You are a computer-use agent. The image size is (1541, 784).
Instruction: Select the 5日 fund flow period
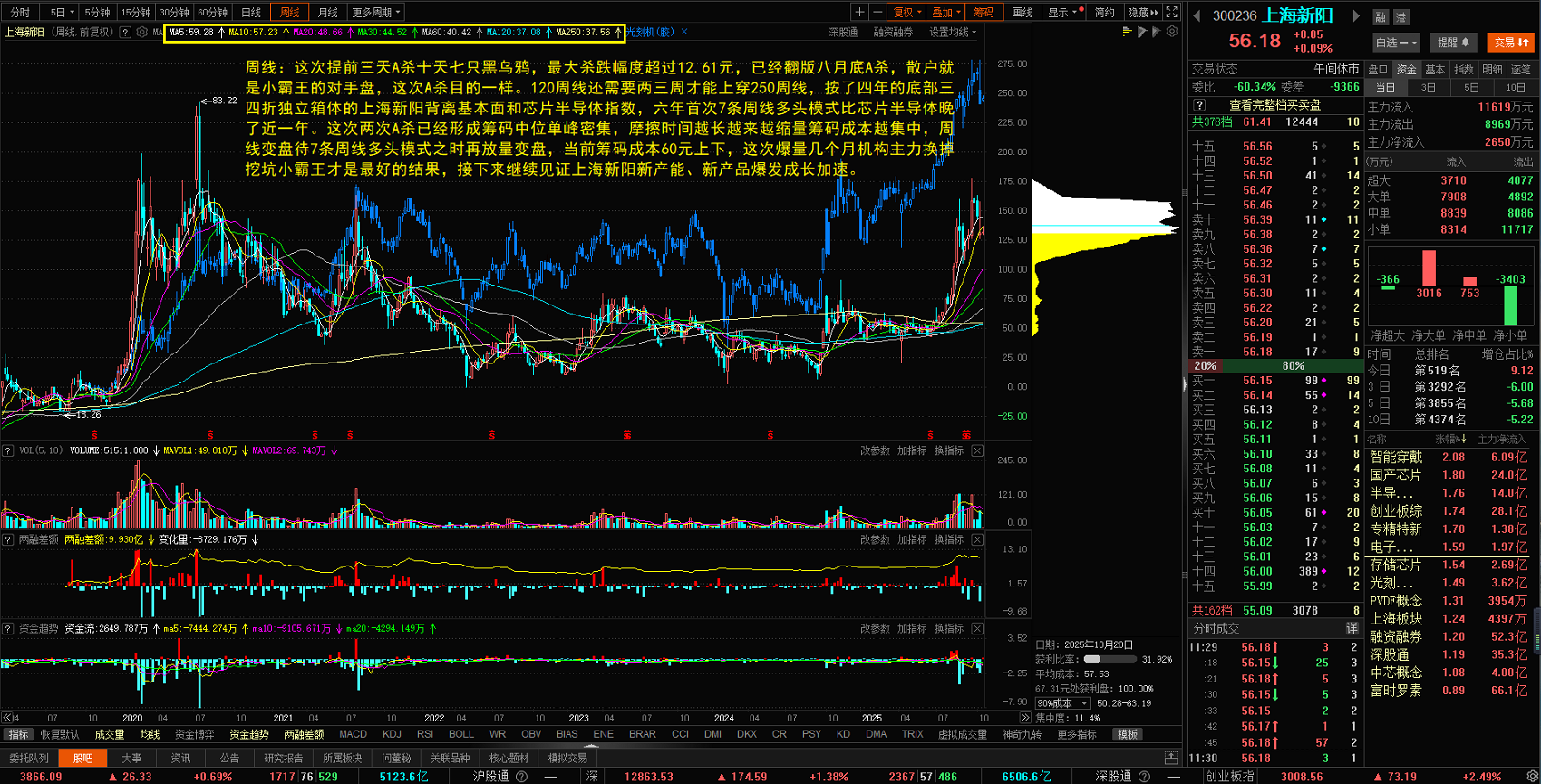tap(1471, 88)
